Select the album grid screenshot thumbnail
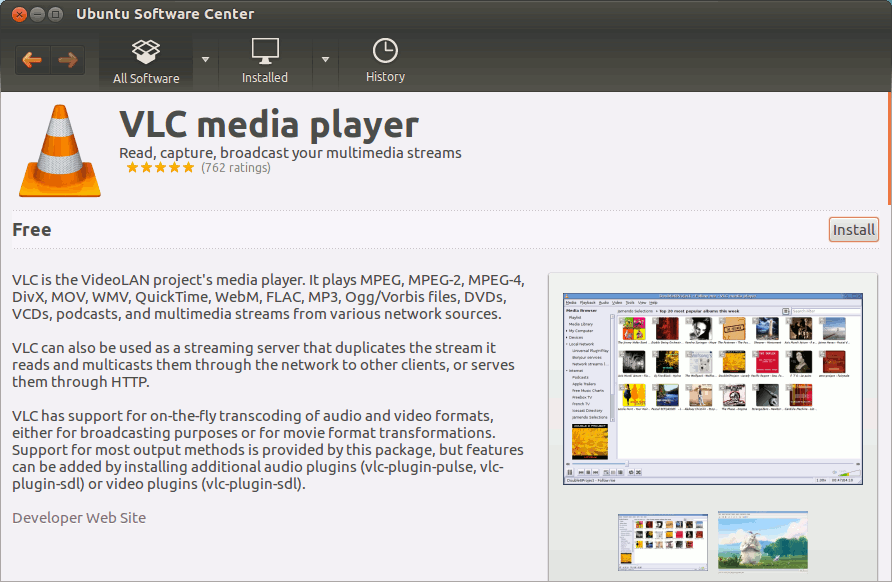 click(662, 543)
